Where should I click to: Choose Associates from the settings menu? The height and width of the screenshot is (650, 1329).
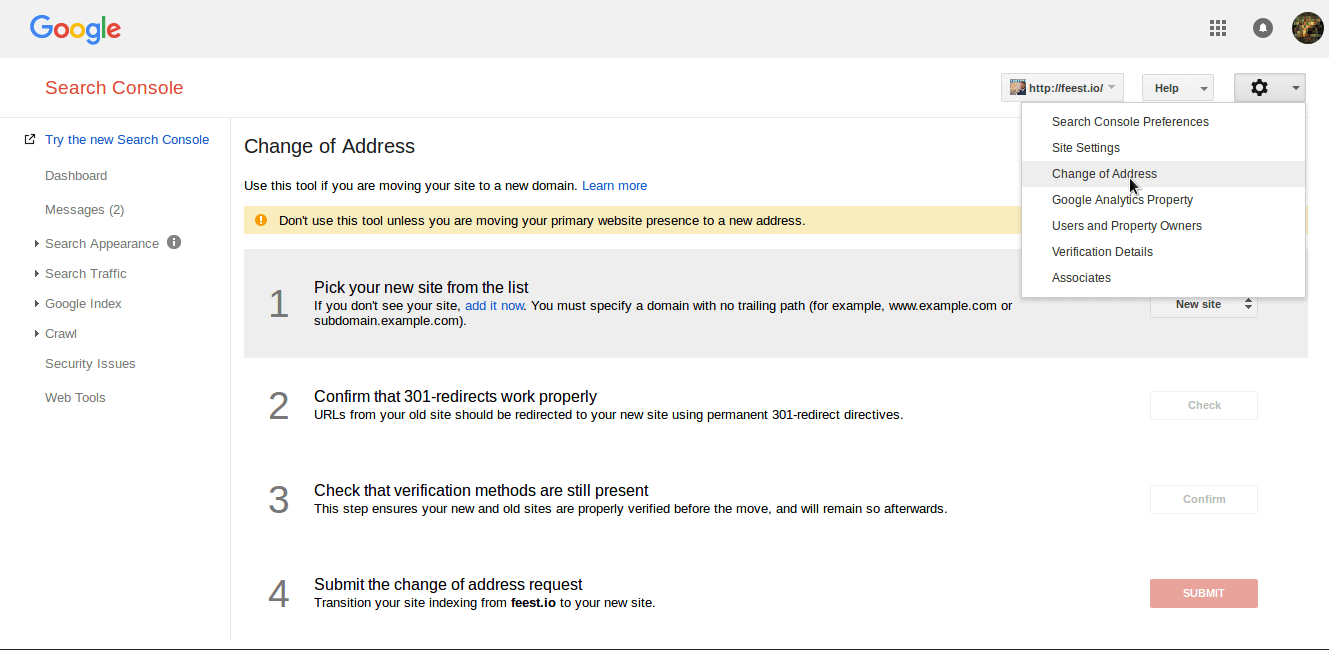(1164, 278)
